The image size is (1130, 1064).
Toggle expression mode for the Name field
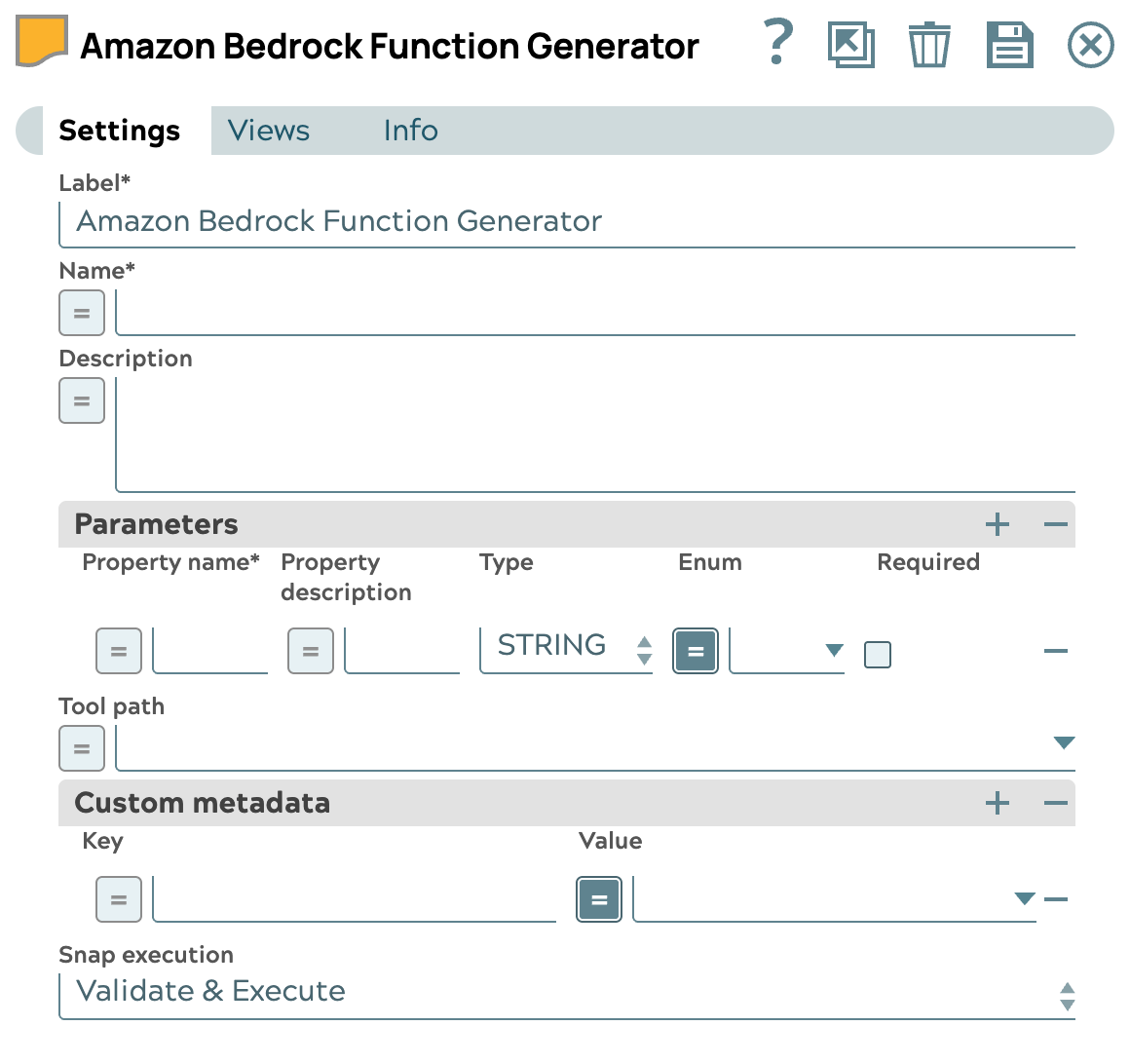point(82,313)
